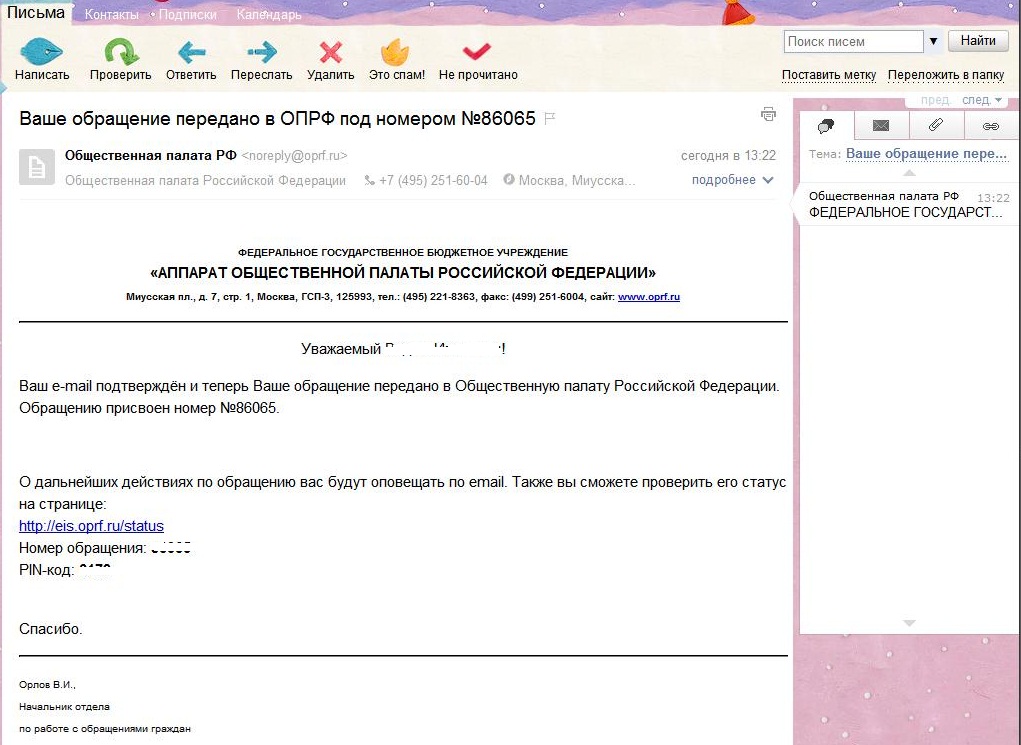
Task: Open the Поставить метку menu
Action: pyautogui.click(x=828, y=75)
